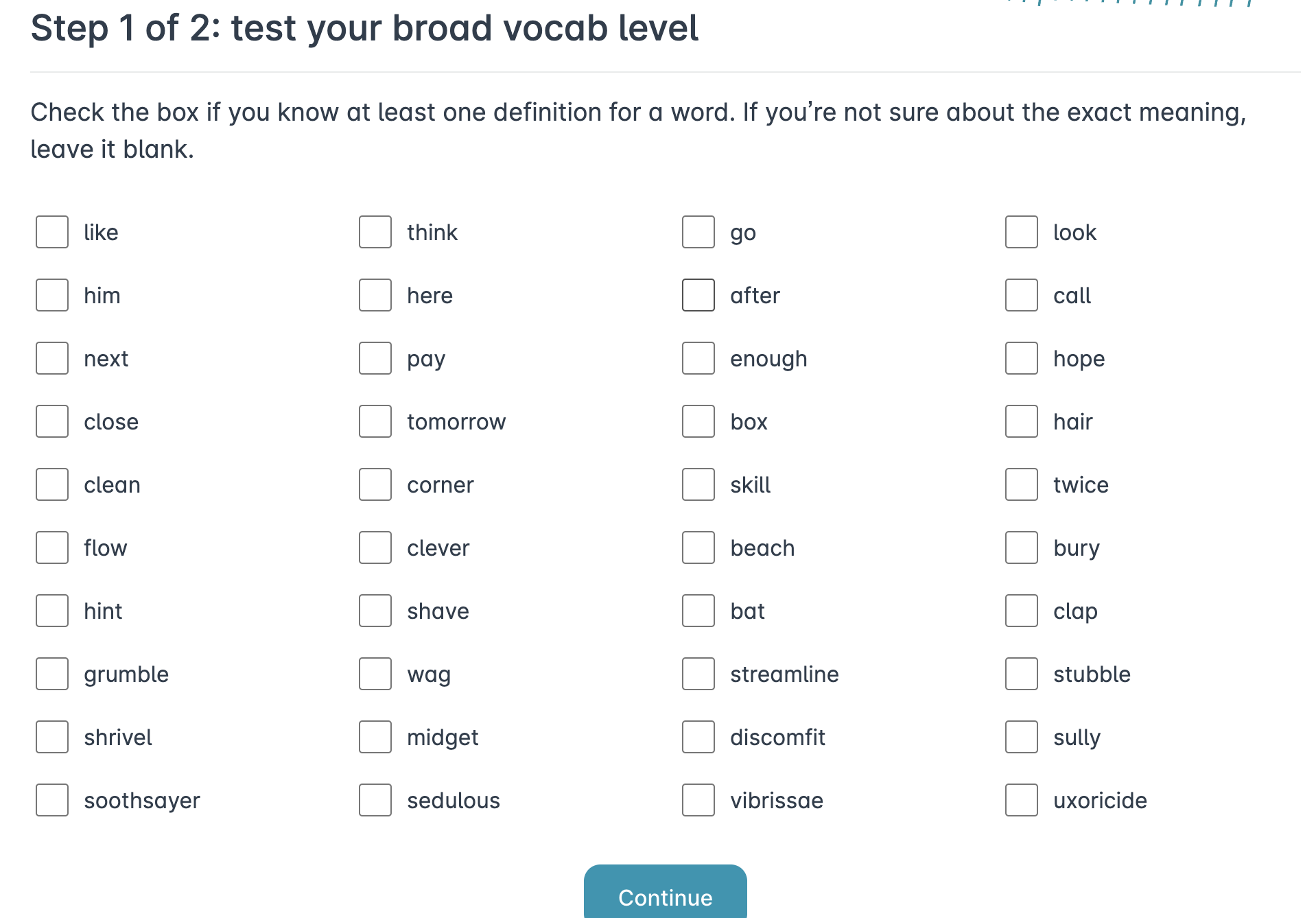Screen dimensions: 1316x918
Task: Check the 'vibrissae' checkbox
Action: tap(698, 800)
